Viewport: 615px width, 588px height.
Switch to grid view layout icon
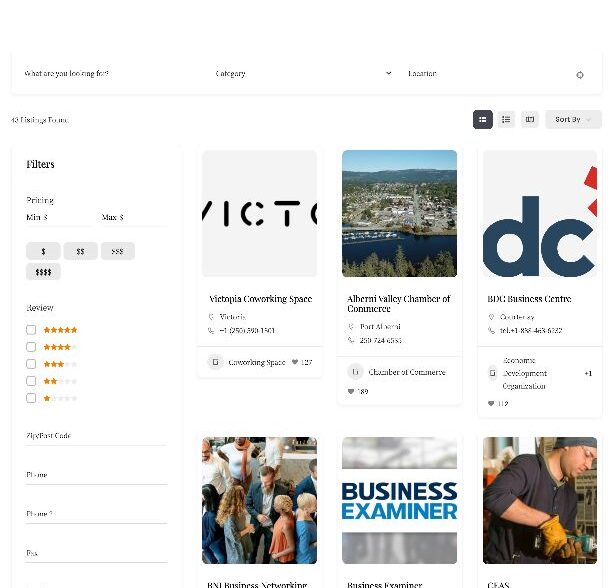(482, 120)
